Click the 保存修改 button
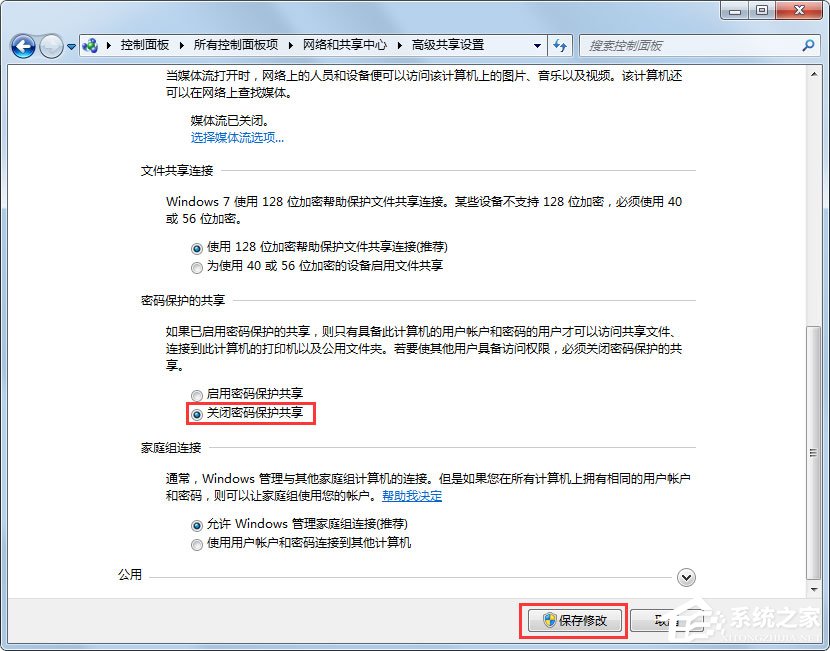Image resolution: width=830 pixels, height=651 pixels. point(573,620)
